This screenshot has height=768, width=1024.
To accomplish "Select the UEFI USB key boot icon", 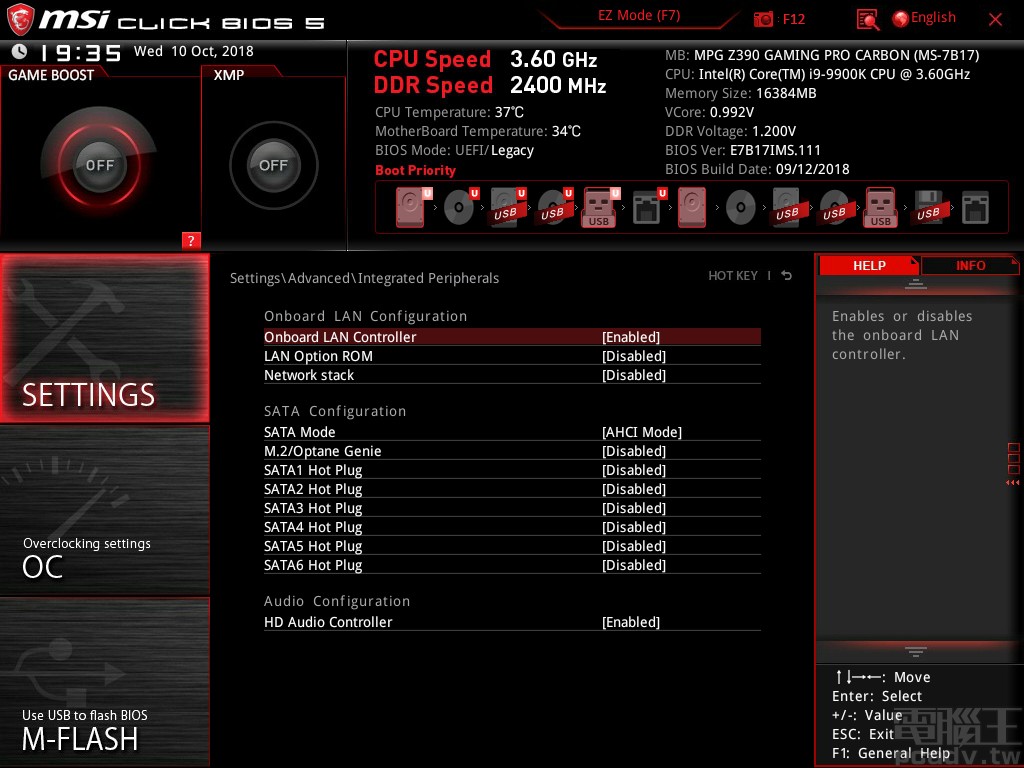I will coord(600,207).
